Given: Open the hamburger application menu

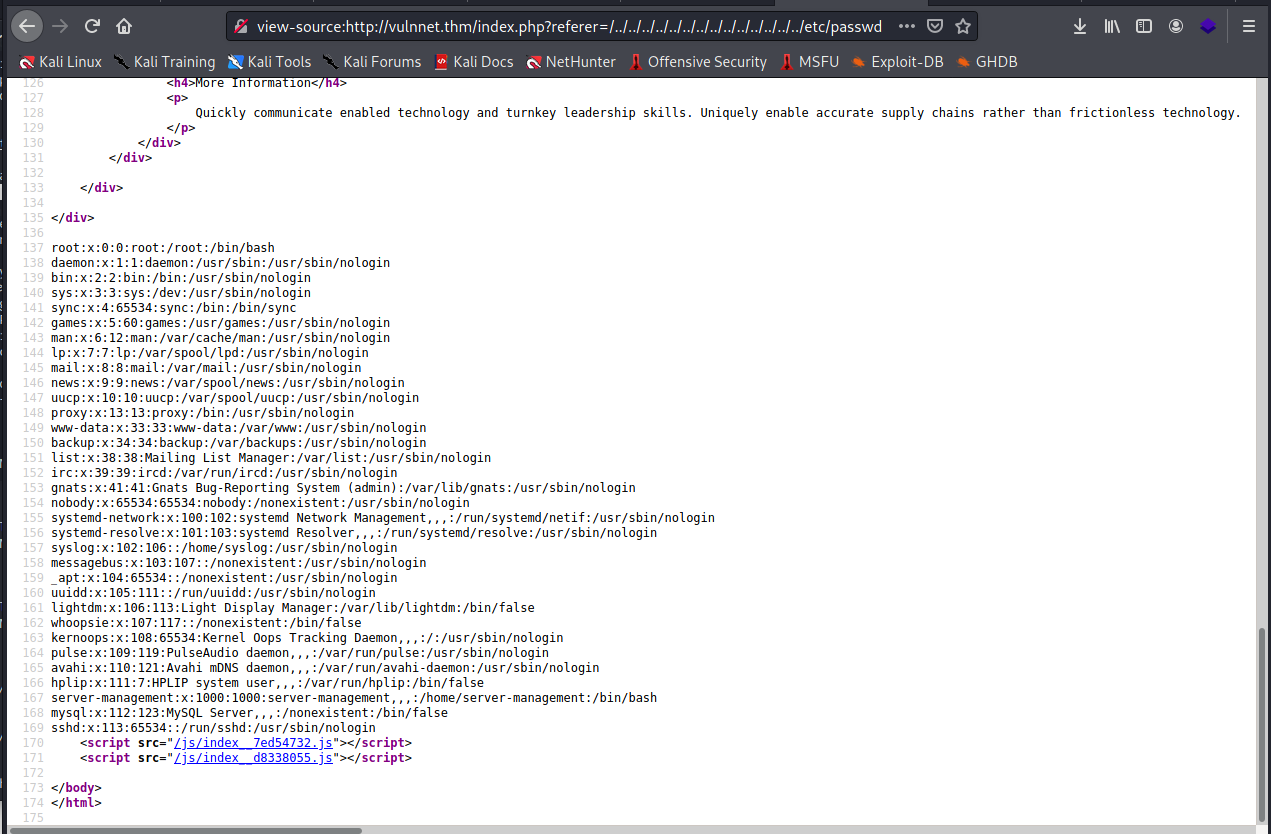Looking at the screenshot, I should point(1249,26).
